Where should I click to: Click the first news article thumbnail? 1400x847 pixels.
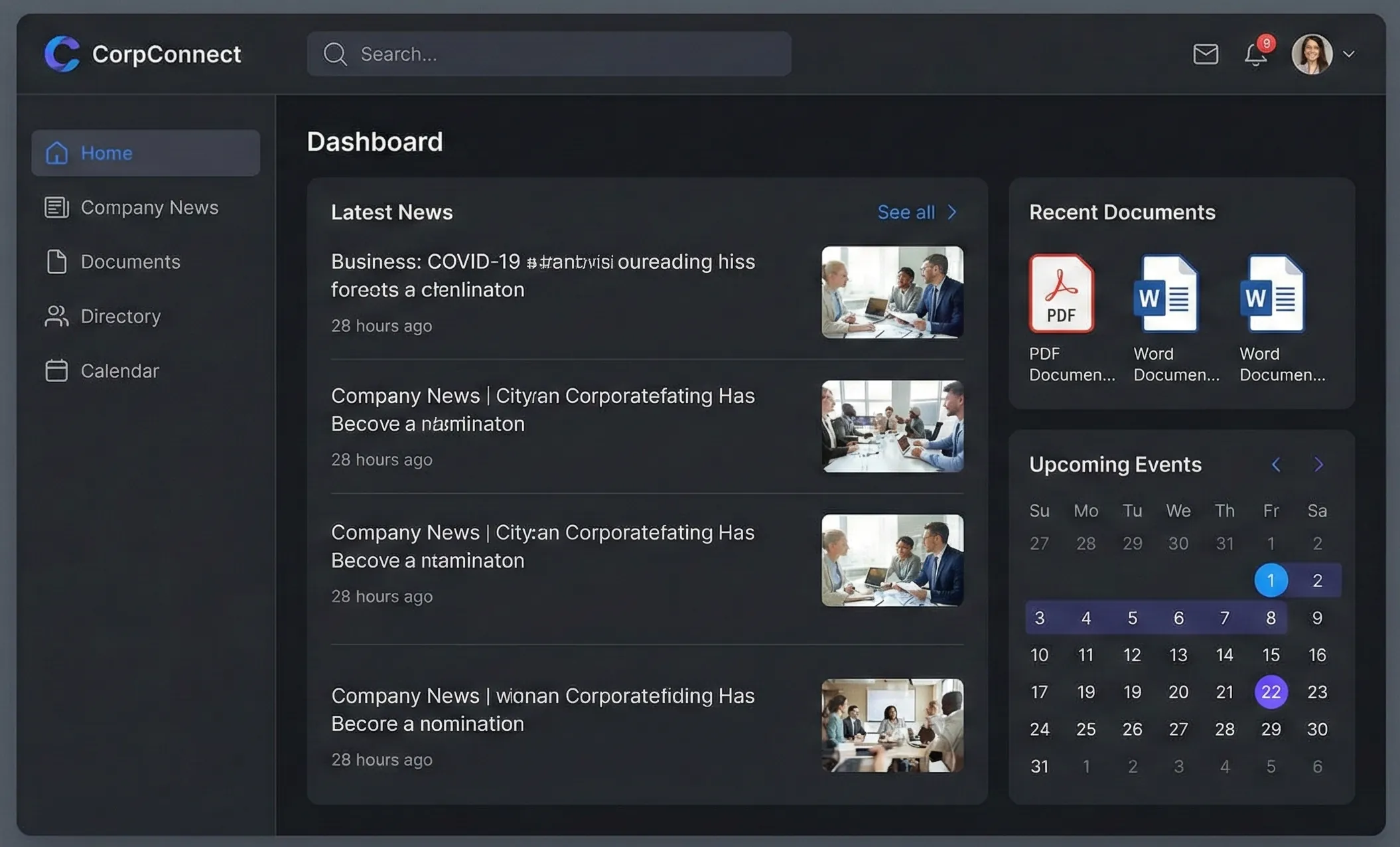point(892,292)
